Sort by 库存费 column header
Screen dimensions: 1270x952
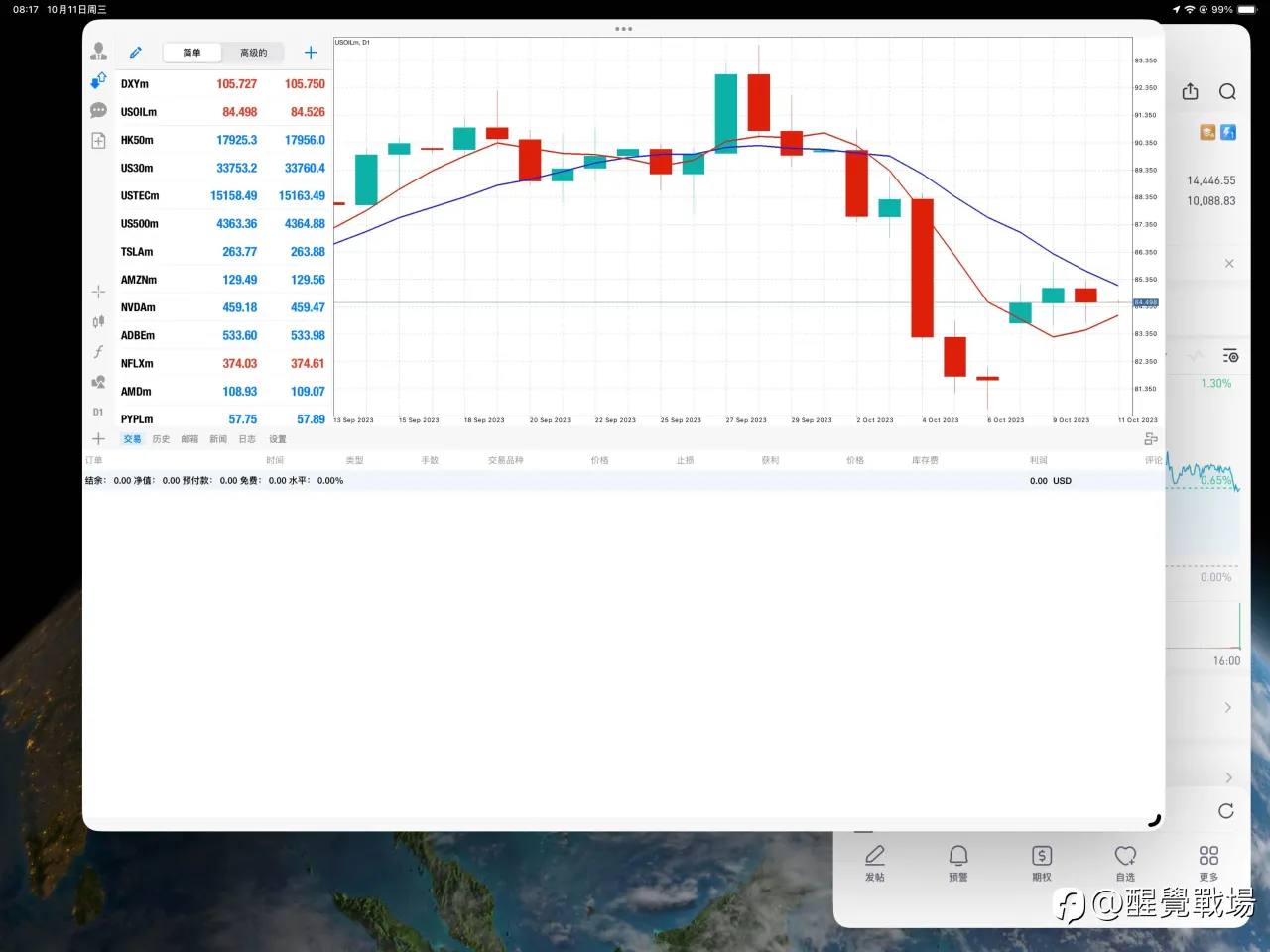click(x=925, y=460)
